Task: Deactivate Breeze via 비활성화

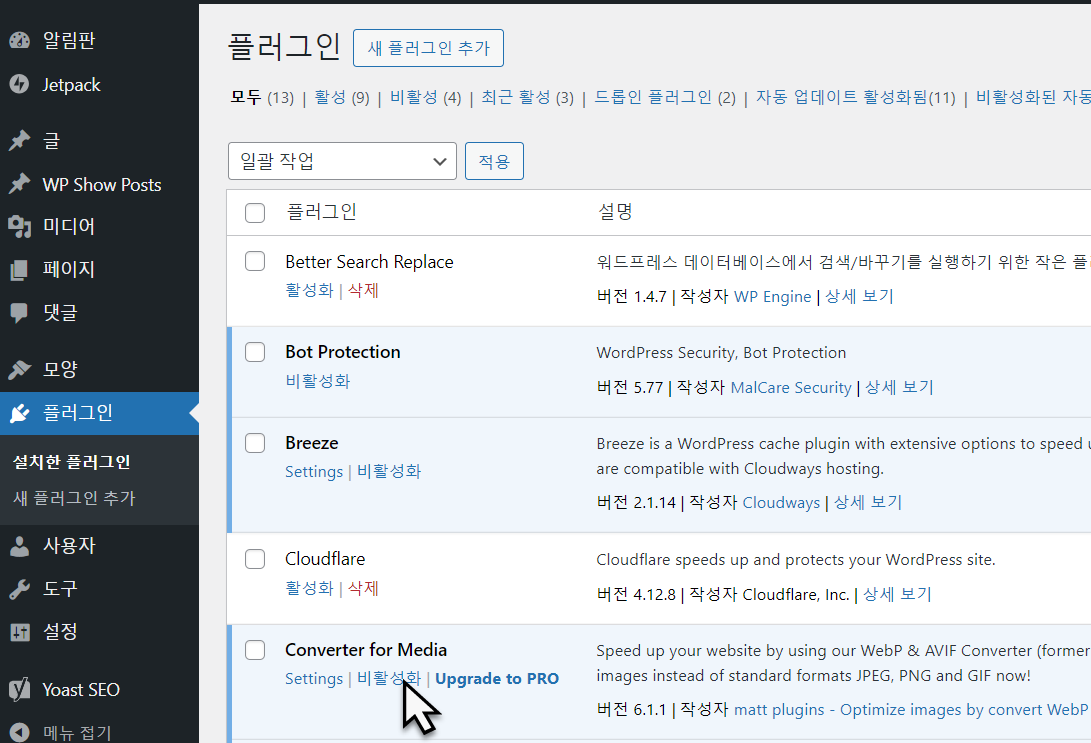Action: 389,472
